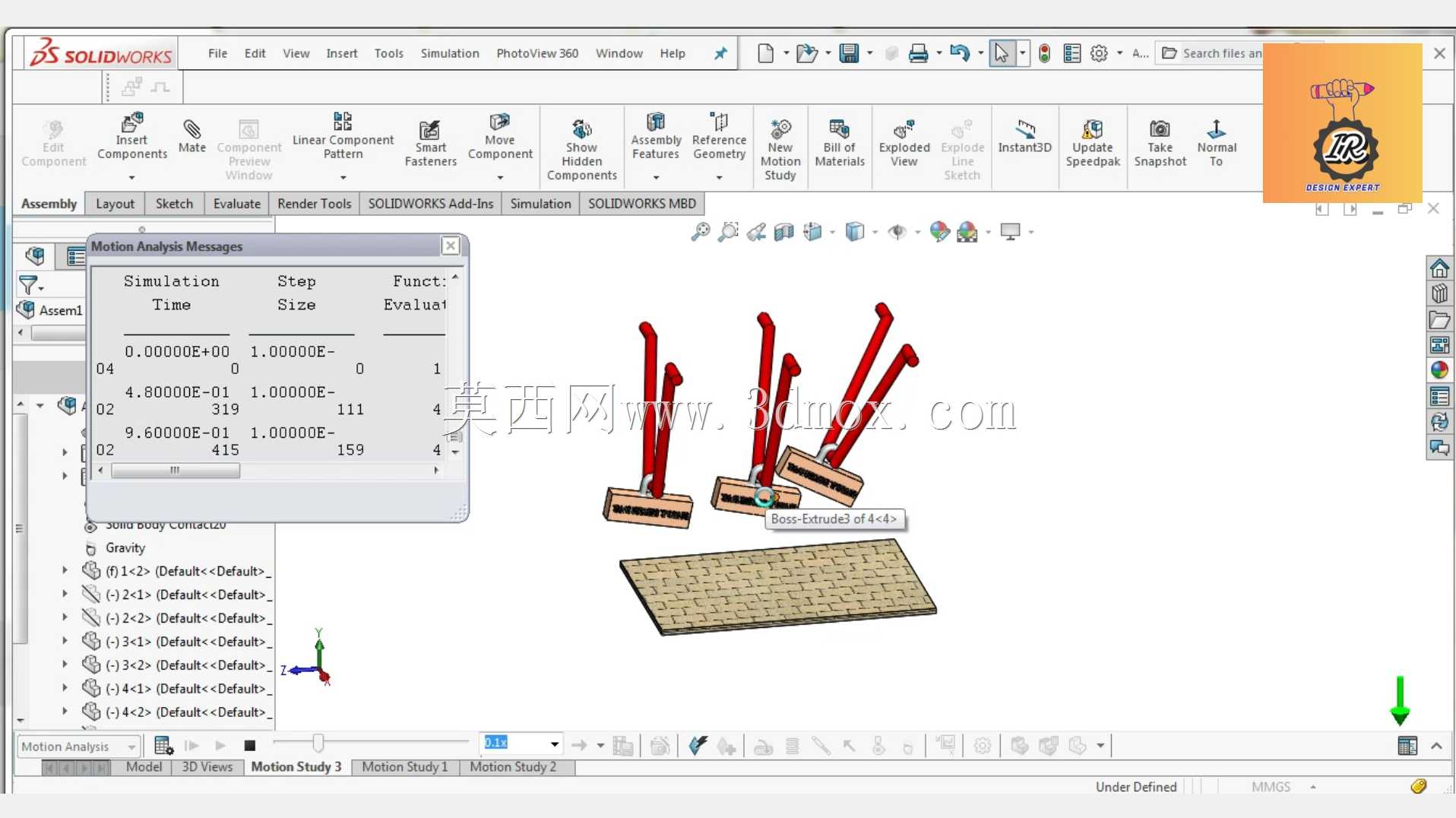Click Normal To view
Viewport: 1456px width, 818px height.
click(1216, 144)
